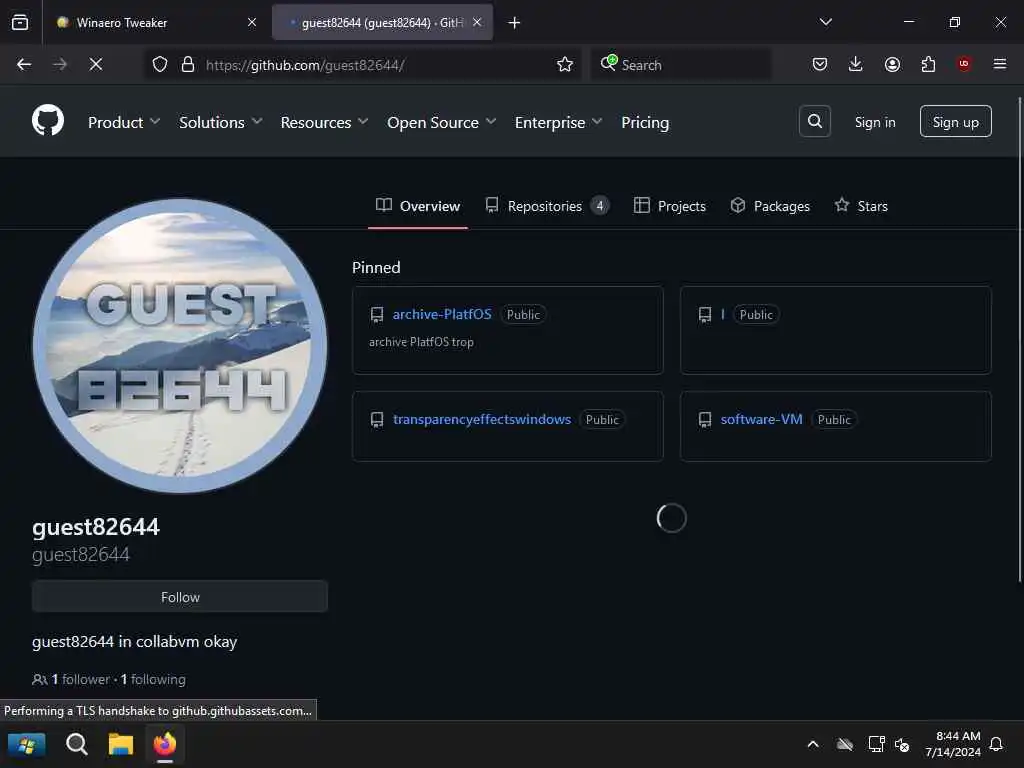Open the tracking protection shield
Screen dimensions: 1024x768
160,64
